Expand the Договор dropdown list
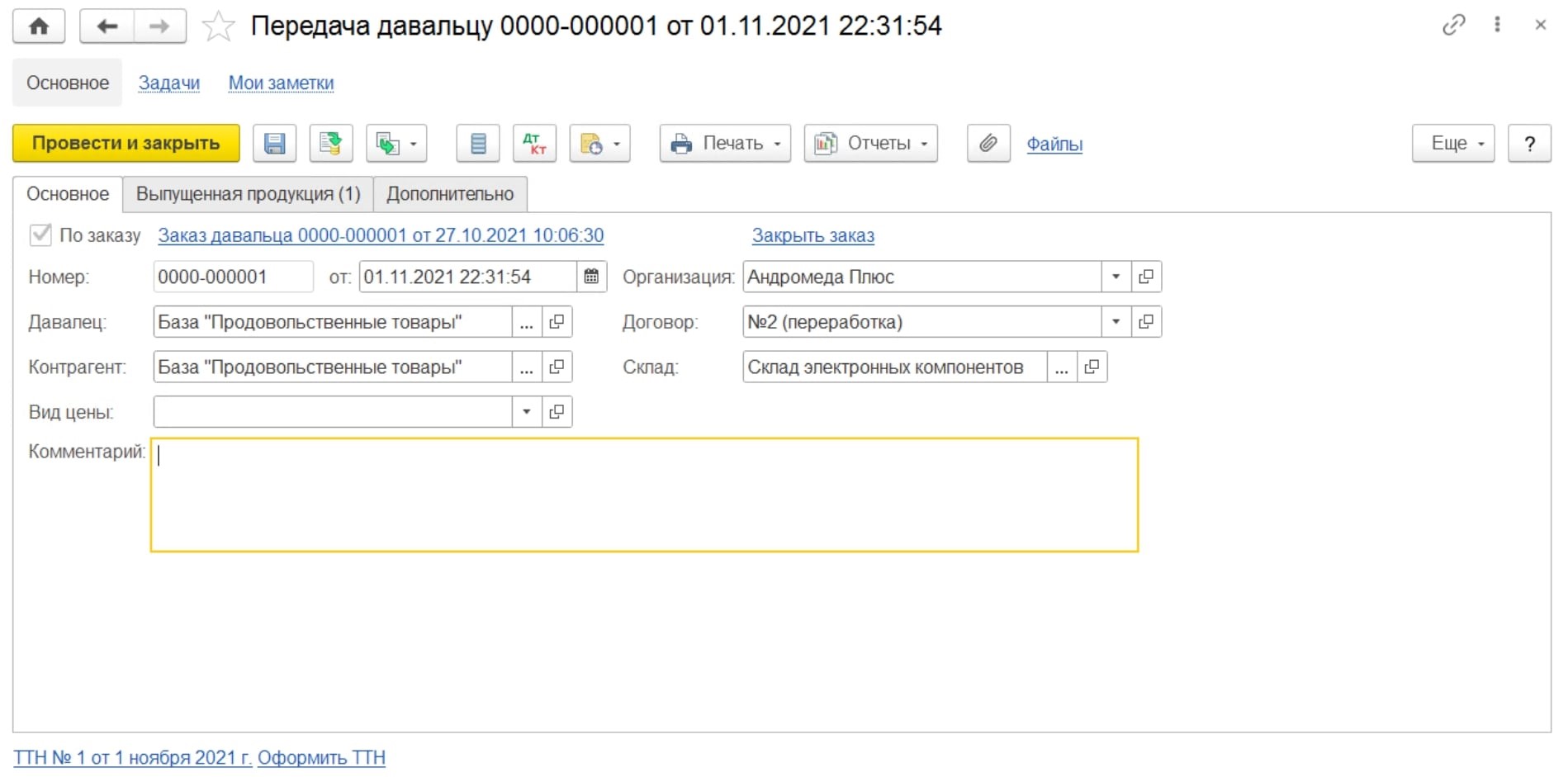This screenshot has height=777, width=1568. pyautogui.click(x=1116, y=322)
